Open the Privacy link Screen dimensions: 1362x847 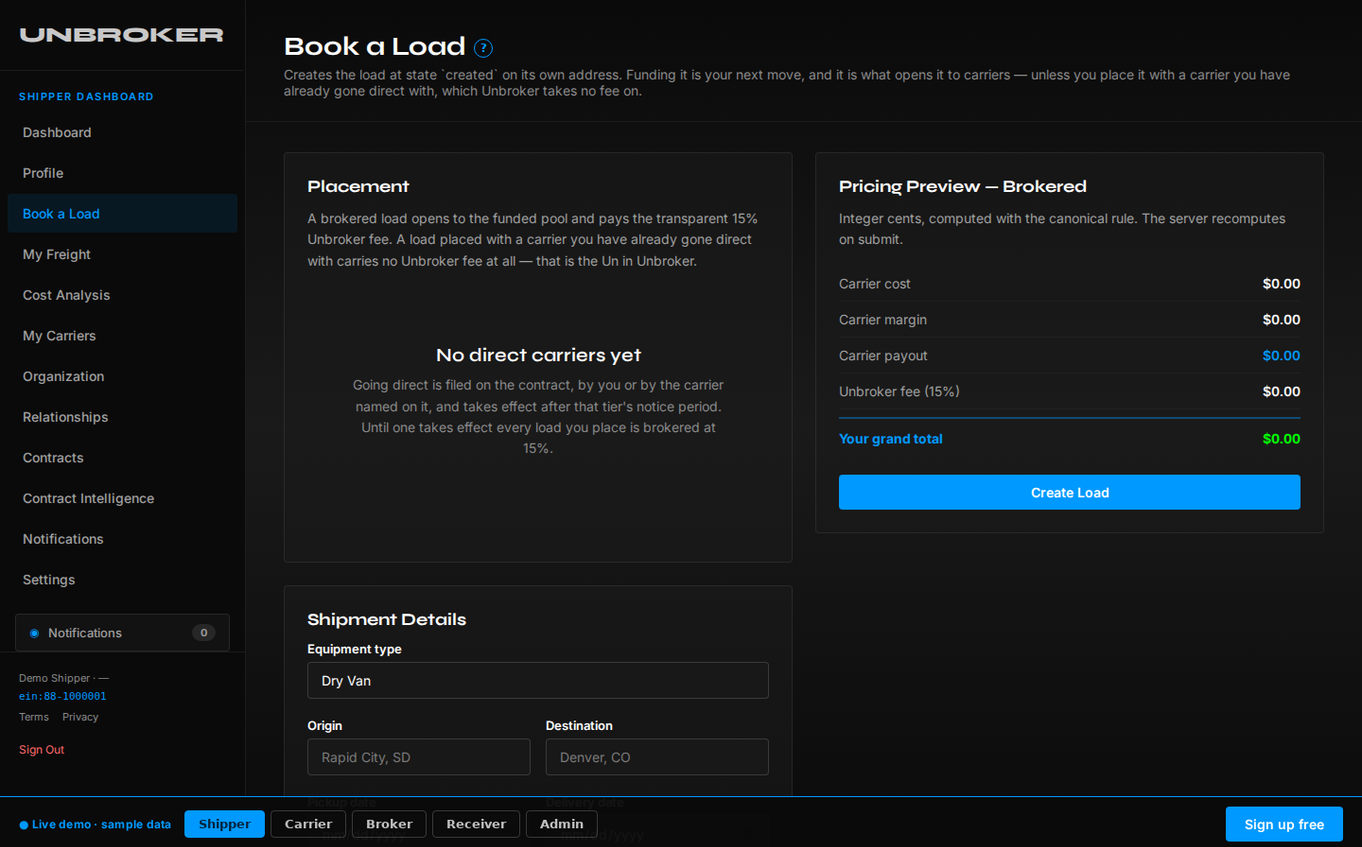(x=80, y=717)
